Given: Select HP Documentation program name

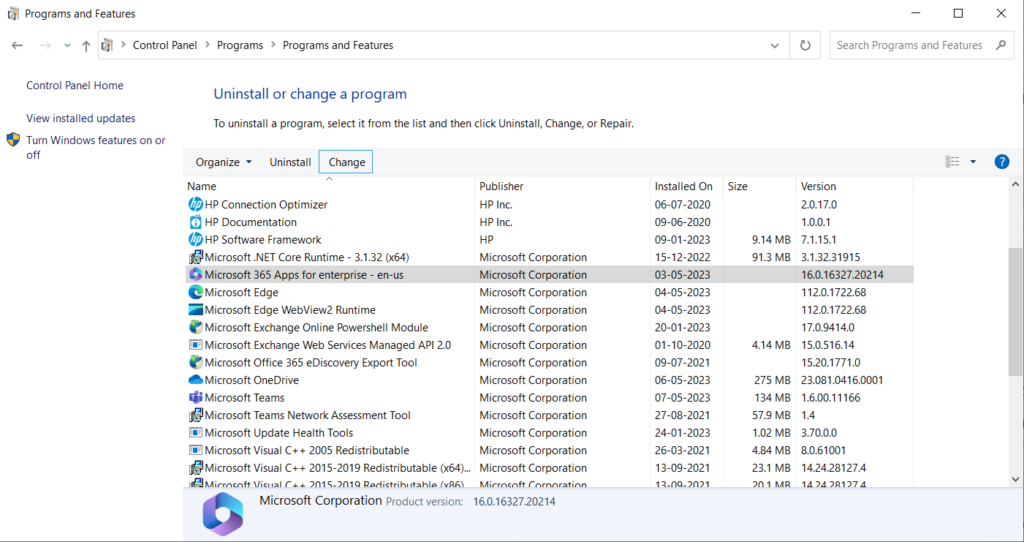Looking at the screenshot, I should (x=250, y=222).
